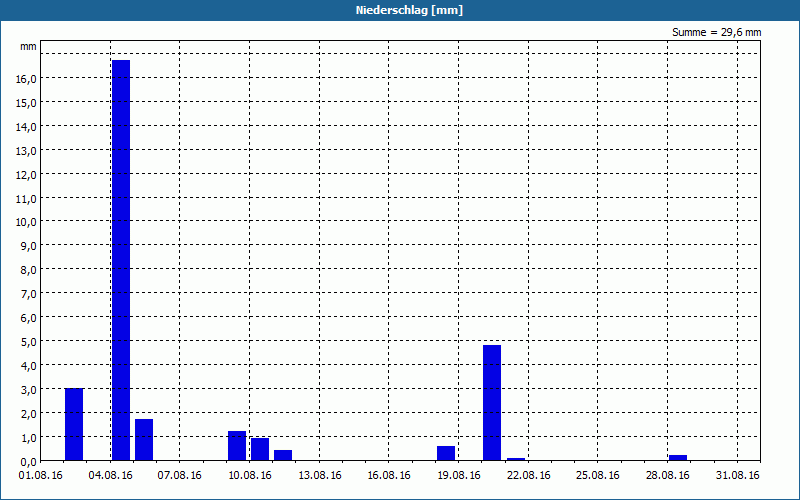Select the 0,6 mm bar just before 19.08.16

446,453
